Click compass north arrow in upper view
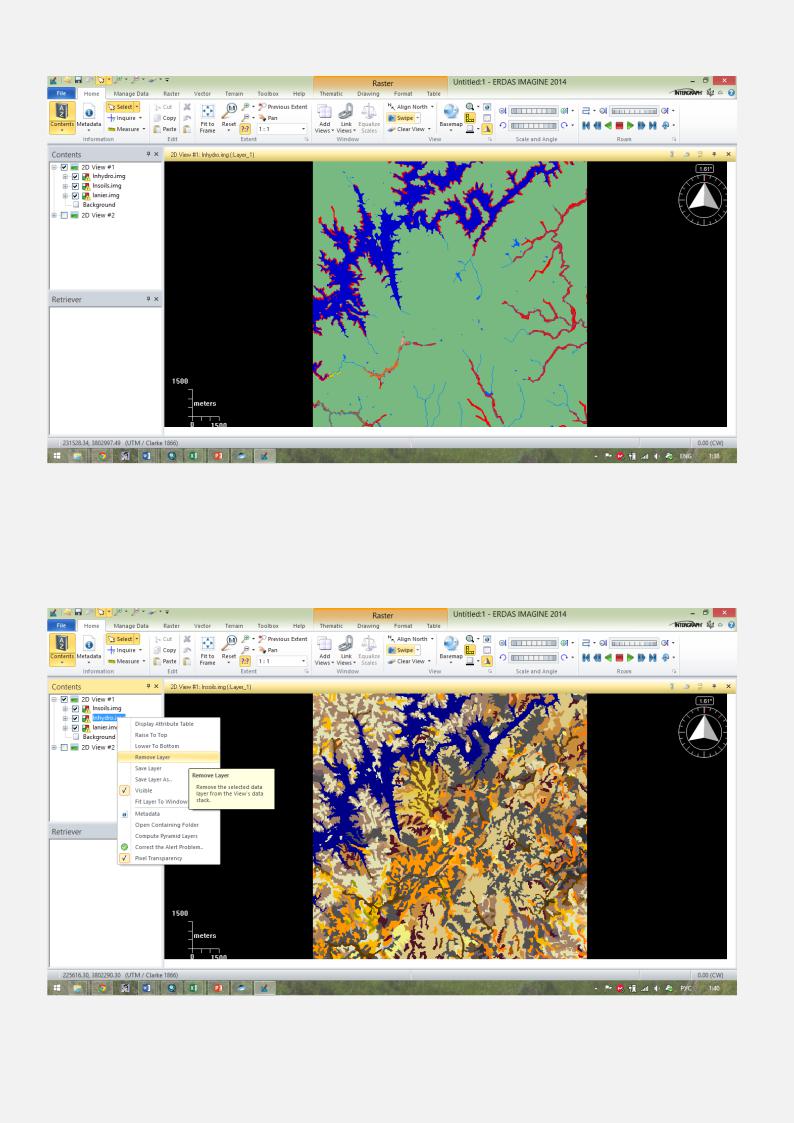794x1123 pixels. tap(705, 198)
